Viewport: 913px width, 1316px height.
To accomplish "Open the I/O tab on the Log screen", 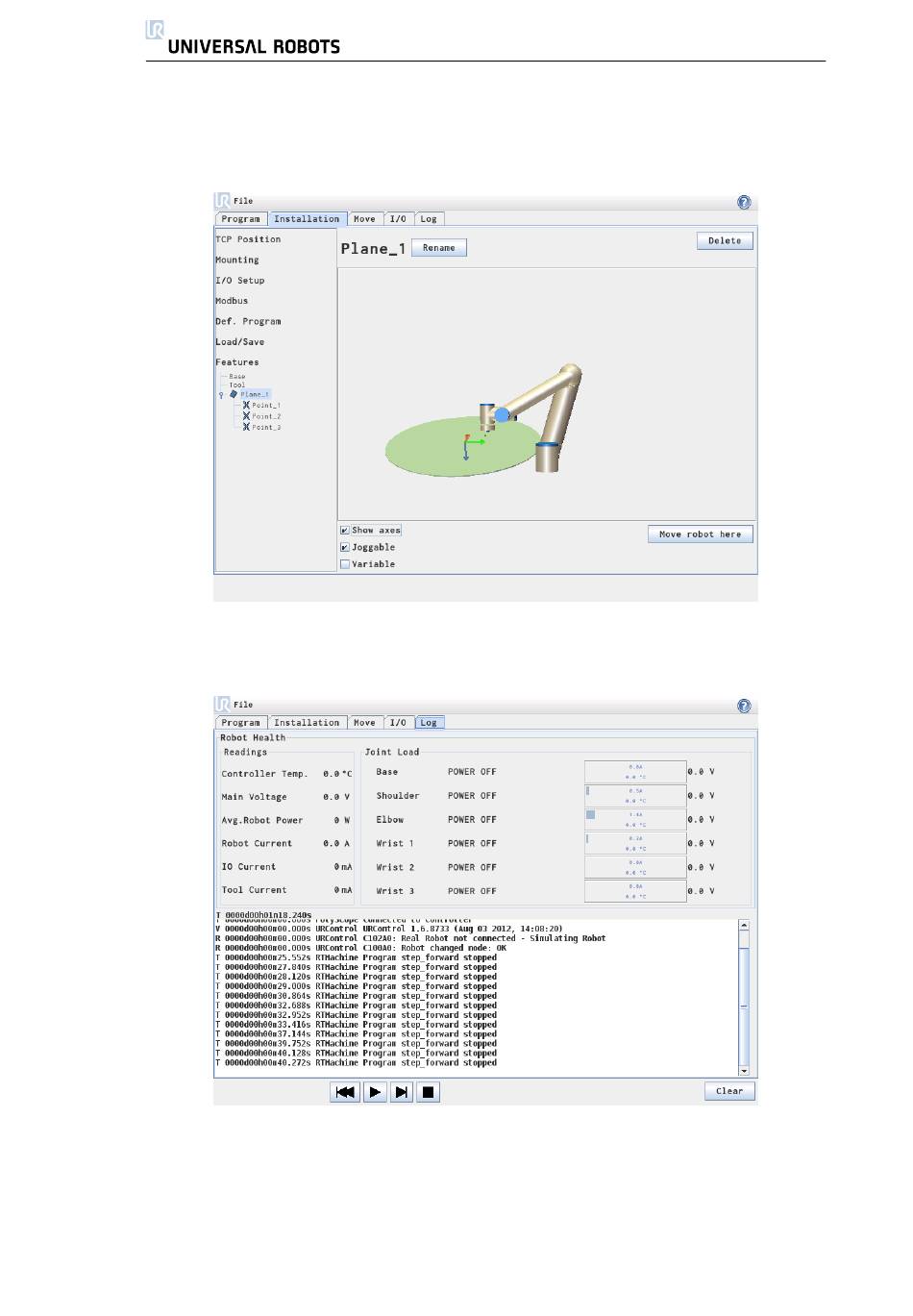I will click(398, 723).
